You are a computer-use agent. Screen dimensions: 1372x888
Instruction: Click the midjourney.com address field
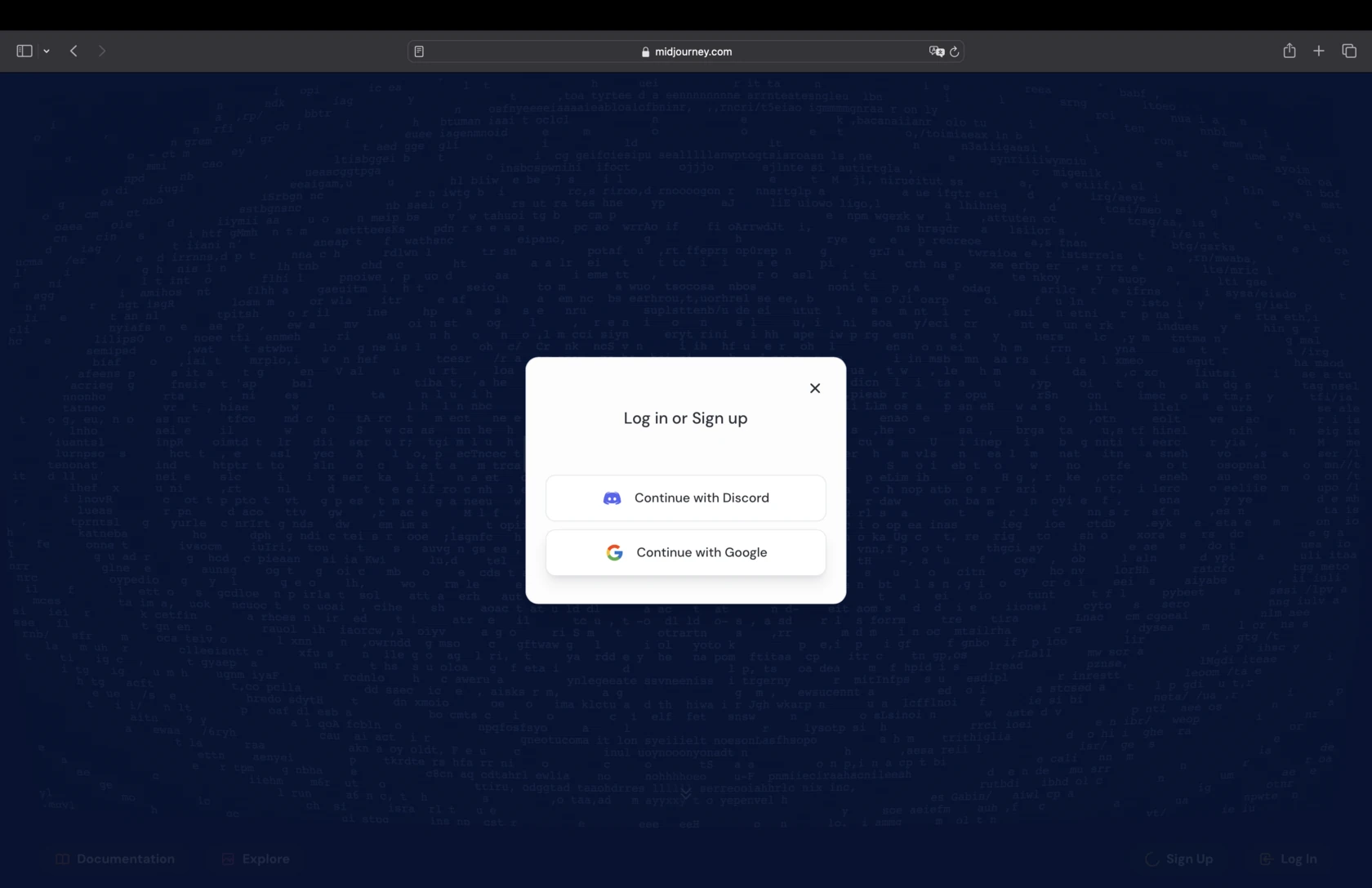pos(686,51)
